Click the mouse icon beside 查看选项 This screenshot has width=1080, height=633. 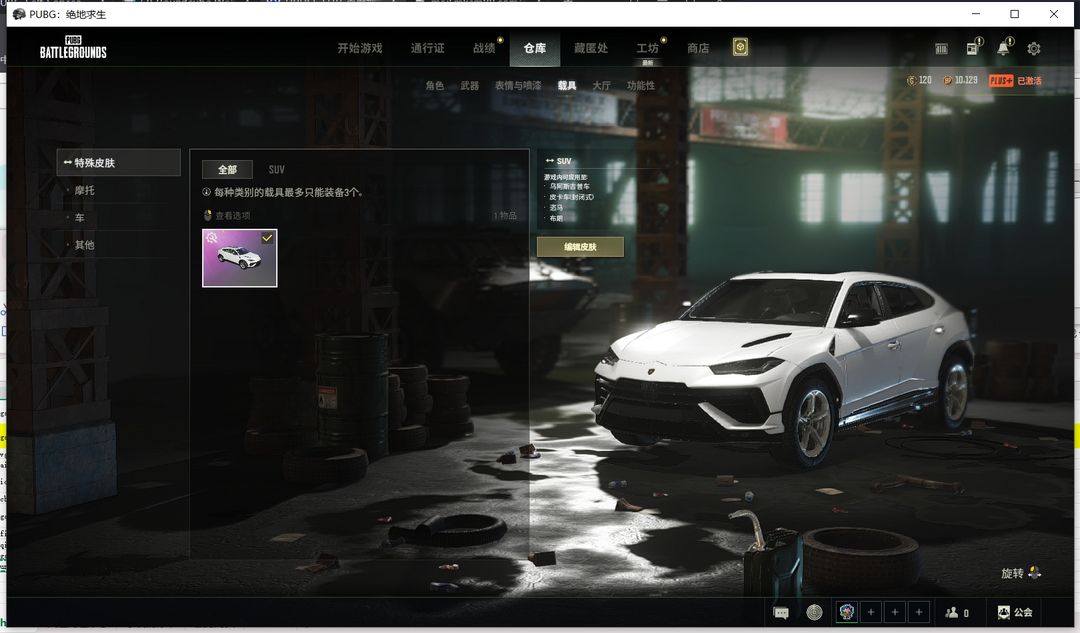(x=207, y=216)
